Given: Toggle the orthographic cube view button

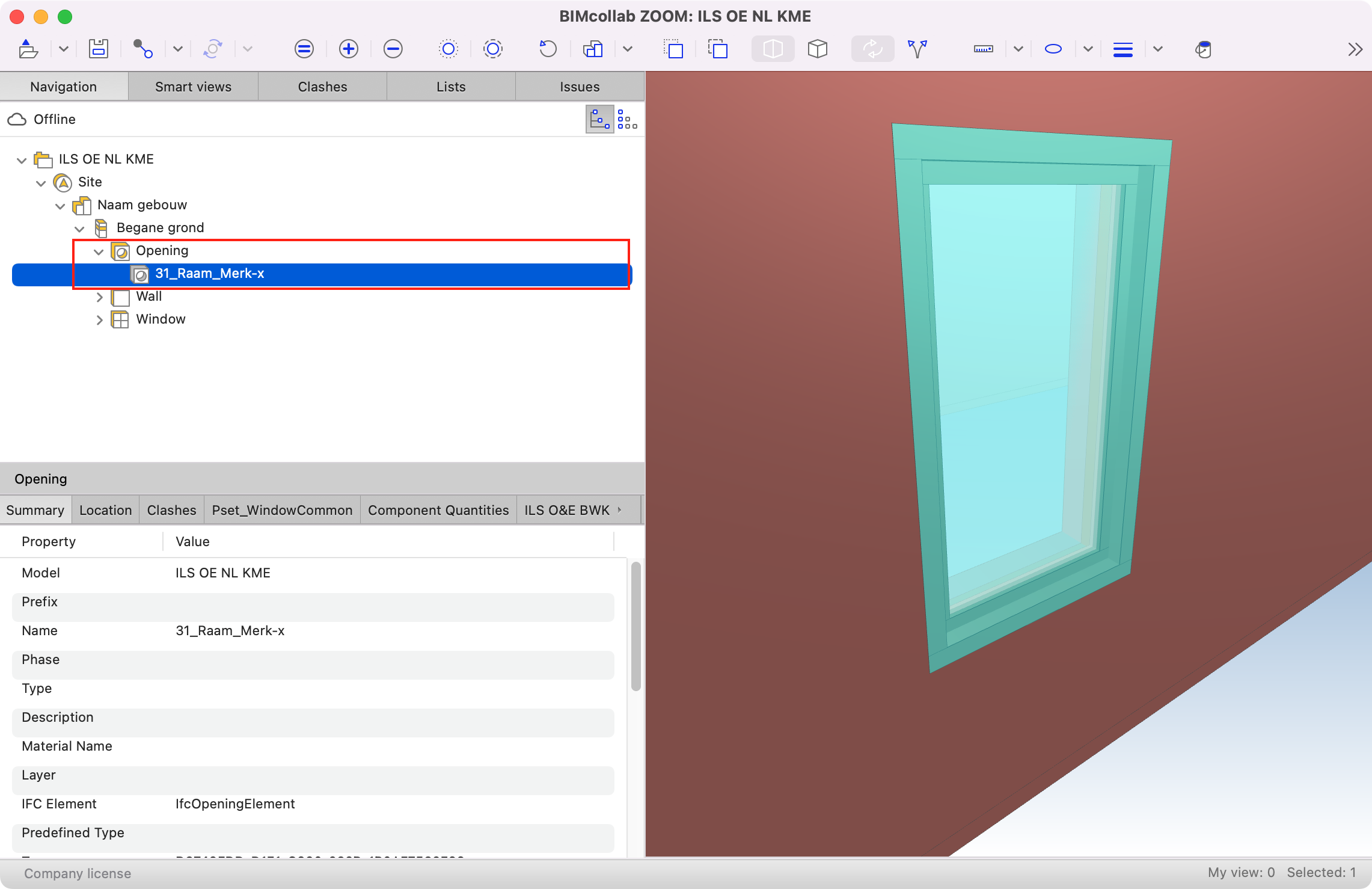Looking at the screenshot, I should click(x=818, y=49).
